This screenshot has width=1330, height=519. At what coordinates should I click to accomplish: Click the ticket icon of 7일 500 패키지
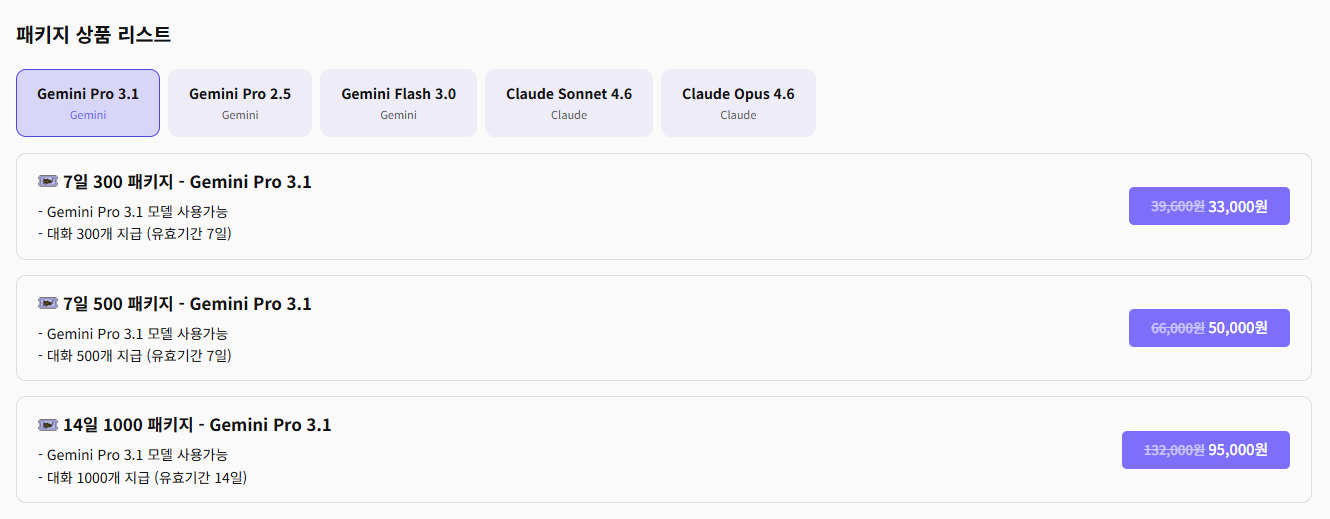point(47,304)
